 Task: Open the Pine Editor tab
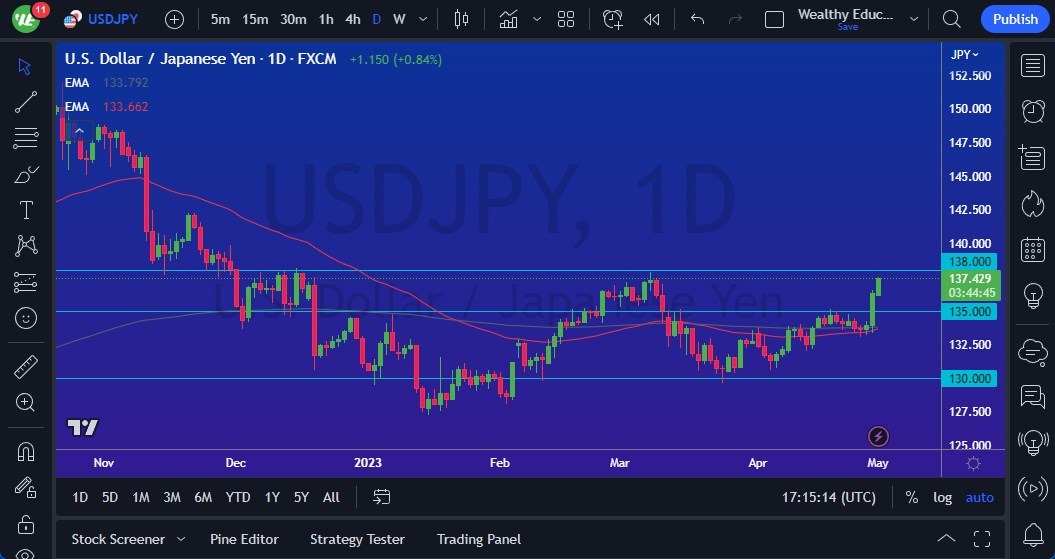tap(244, 539)
